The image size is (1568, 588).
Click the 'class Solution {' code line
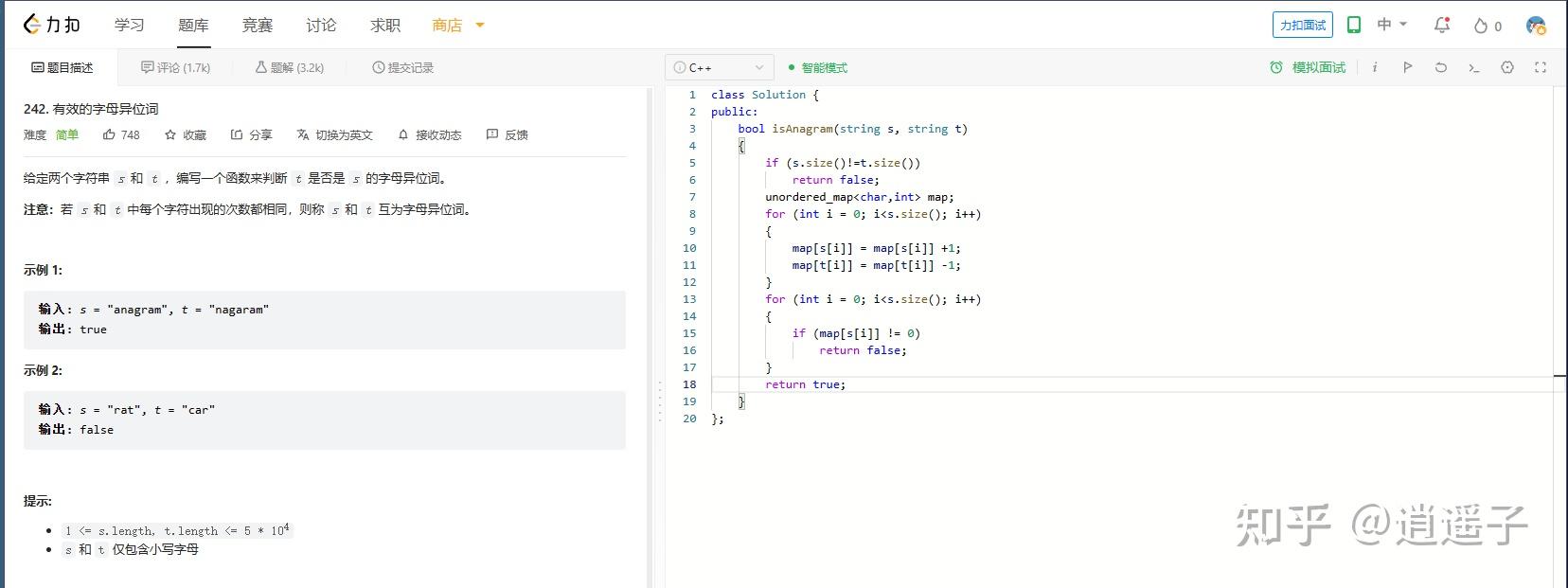(765, 95)
